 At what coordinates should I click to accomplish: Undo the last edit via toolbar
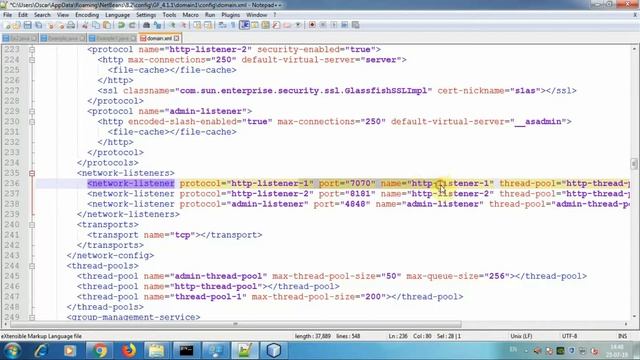point(121,25)
